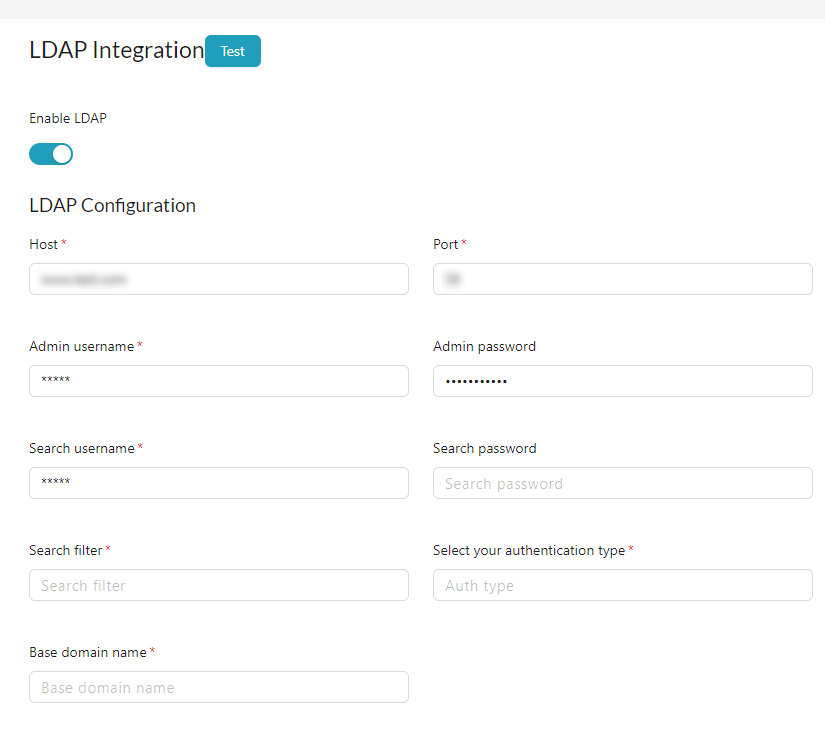Click the LDAP Configuration section header
The width and height of the screenshot is (825, 745).
coord(112,205)
